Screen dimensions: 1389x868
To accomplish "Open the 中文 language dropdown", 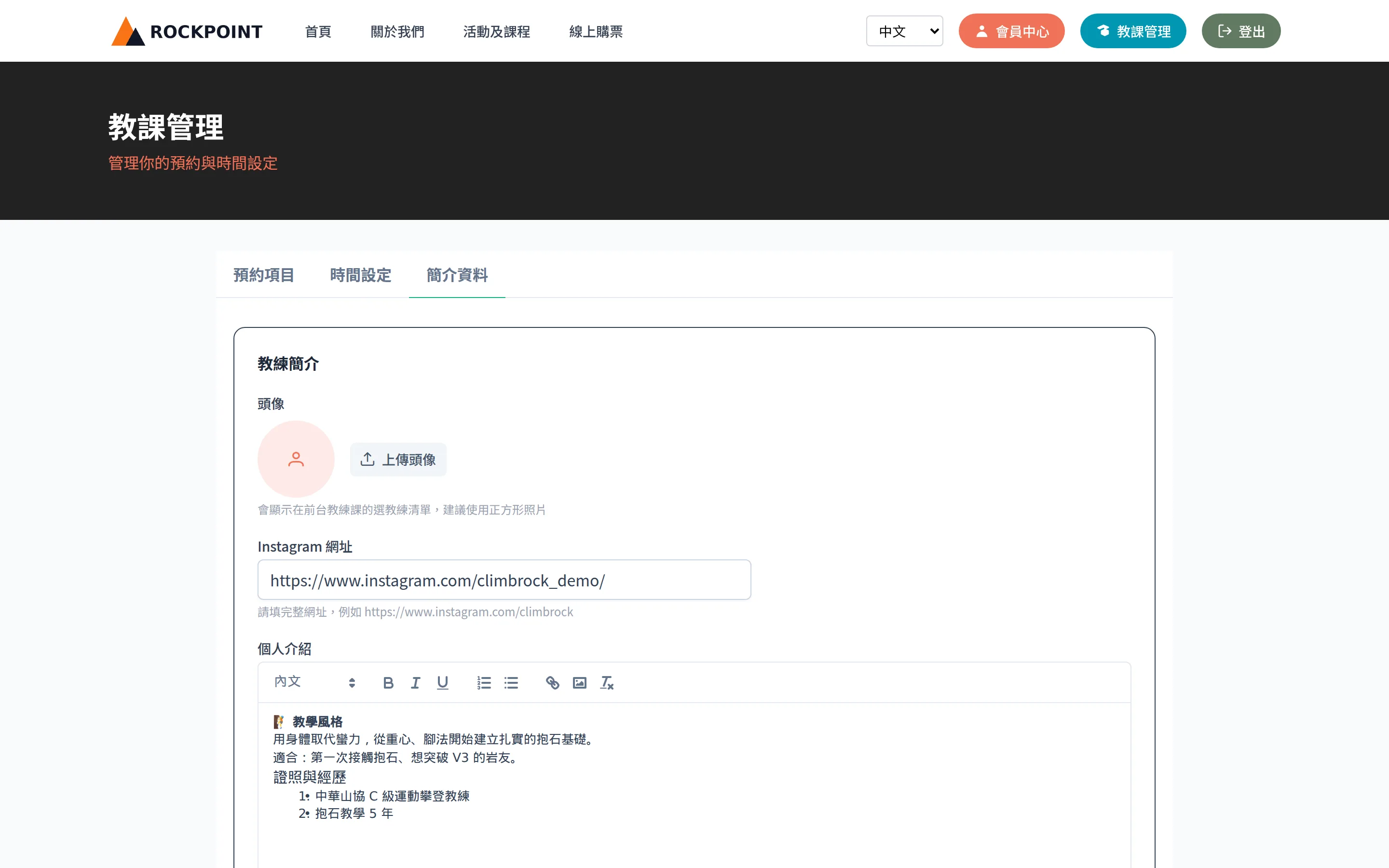I will [x=905, y=31].
